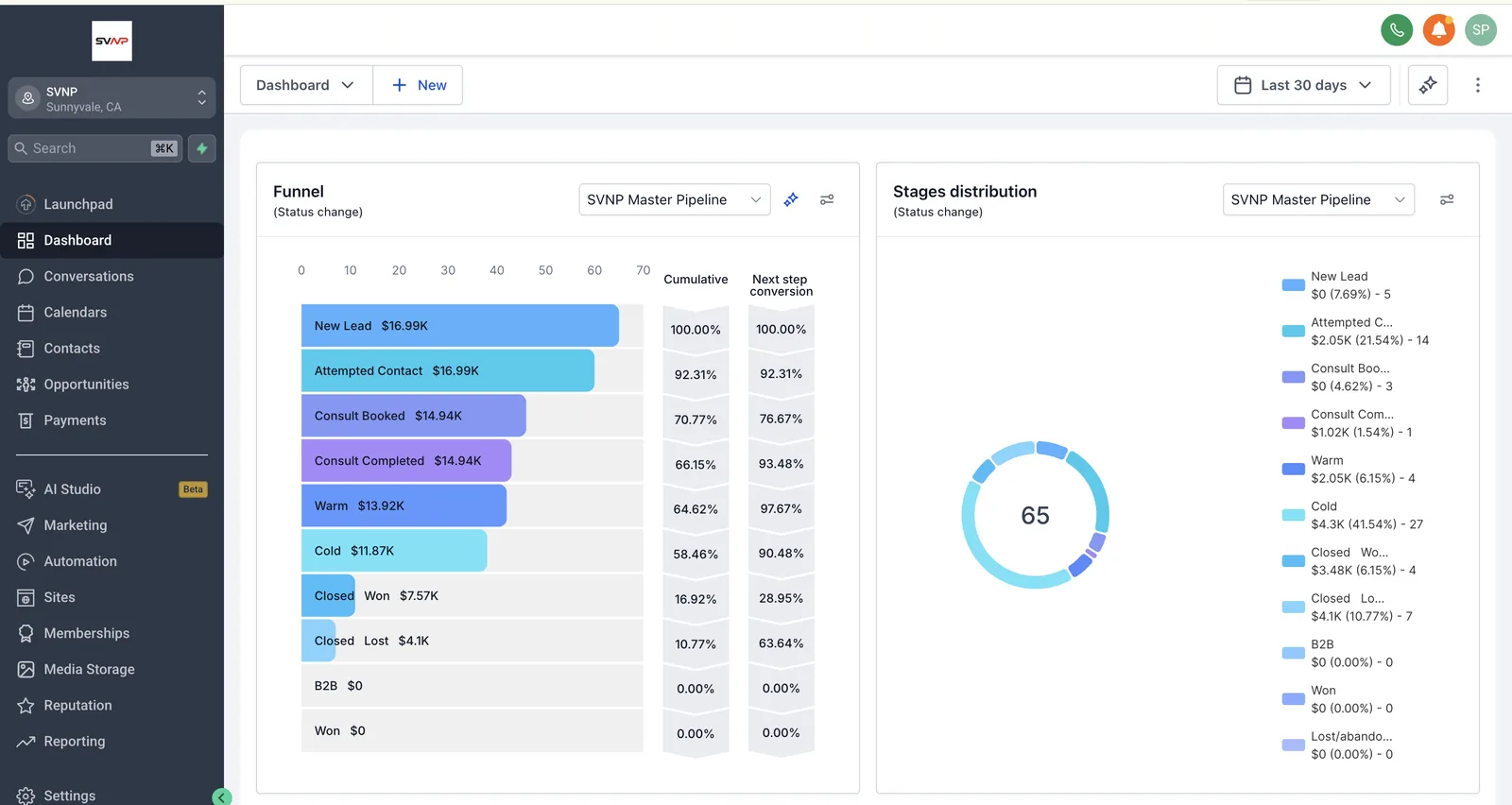1512x805 pixels.
Task: Collapse the sidebar with green arrow
Action: point(222,796)
